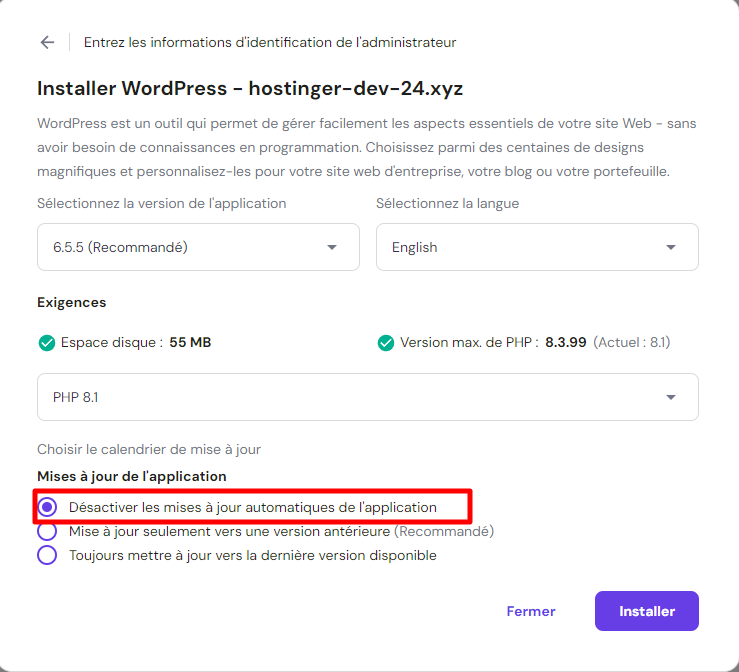Click the Installer WordPress dialog title
The width and height of the screenshot is (739, 672).
[x=250, y=88]
